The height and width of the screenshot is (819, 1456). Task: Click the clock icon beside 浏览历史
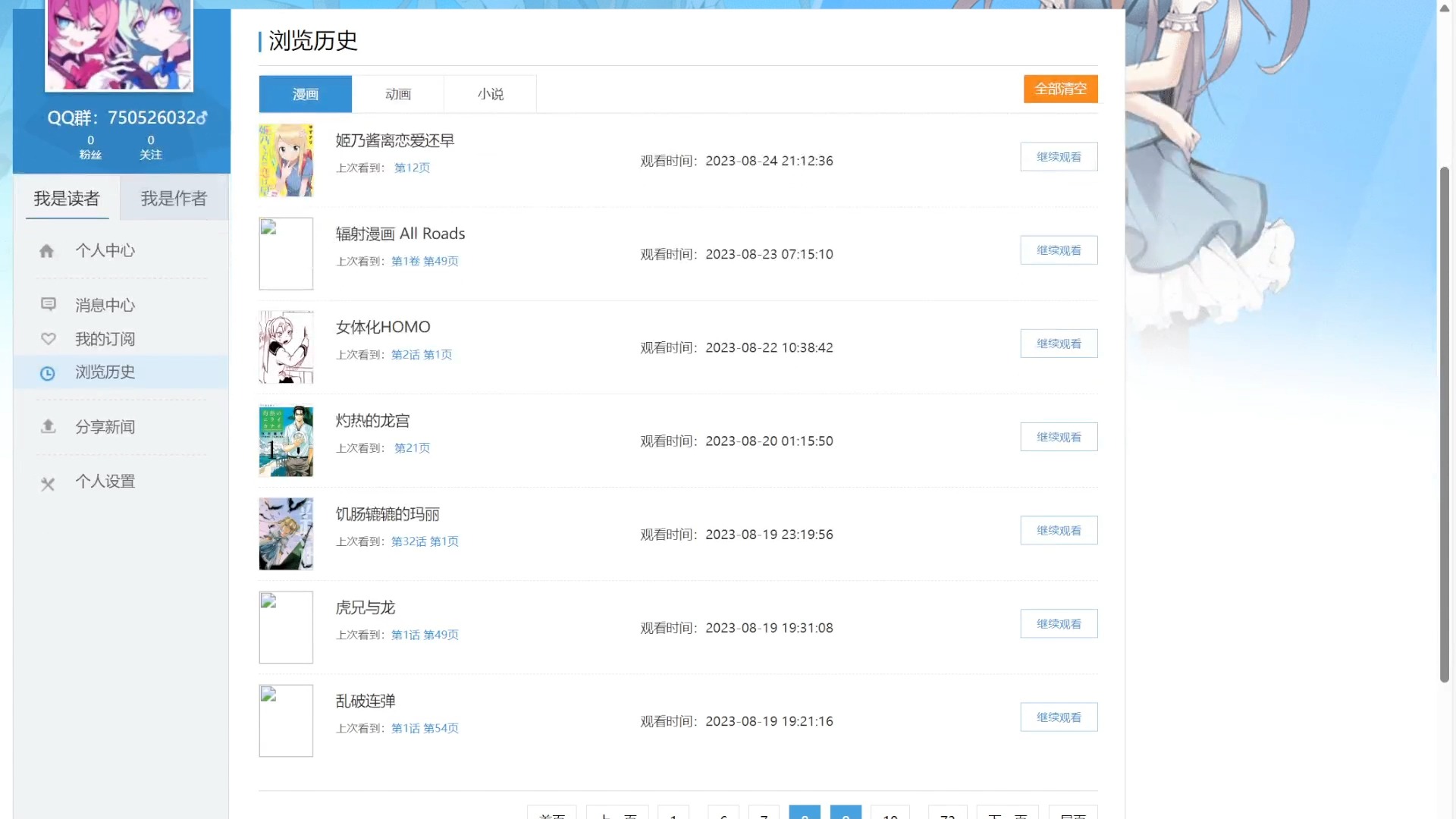(47, 373)
